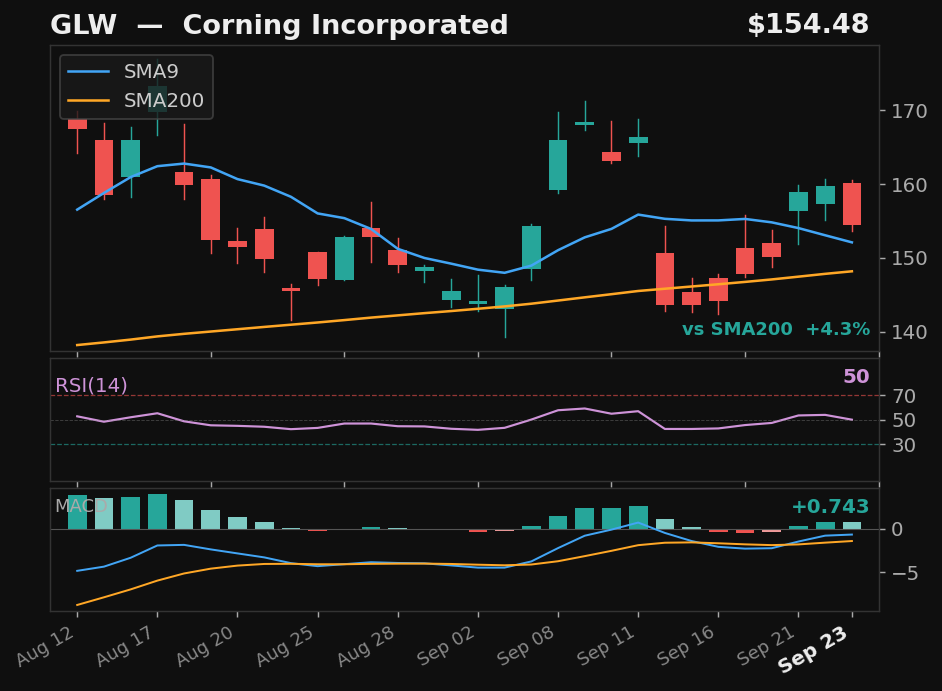Click the tallest green MACD histogram bar near Aug 17

[x=157, y=511]
